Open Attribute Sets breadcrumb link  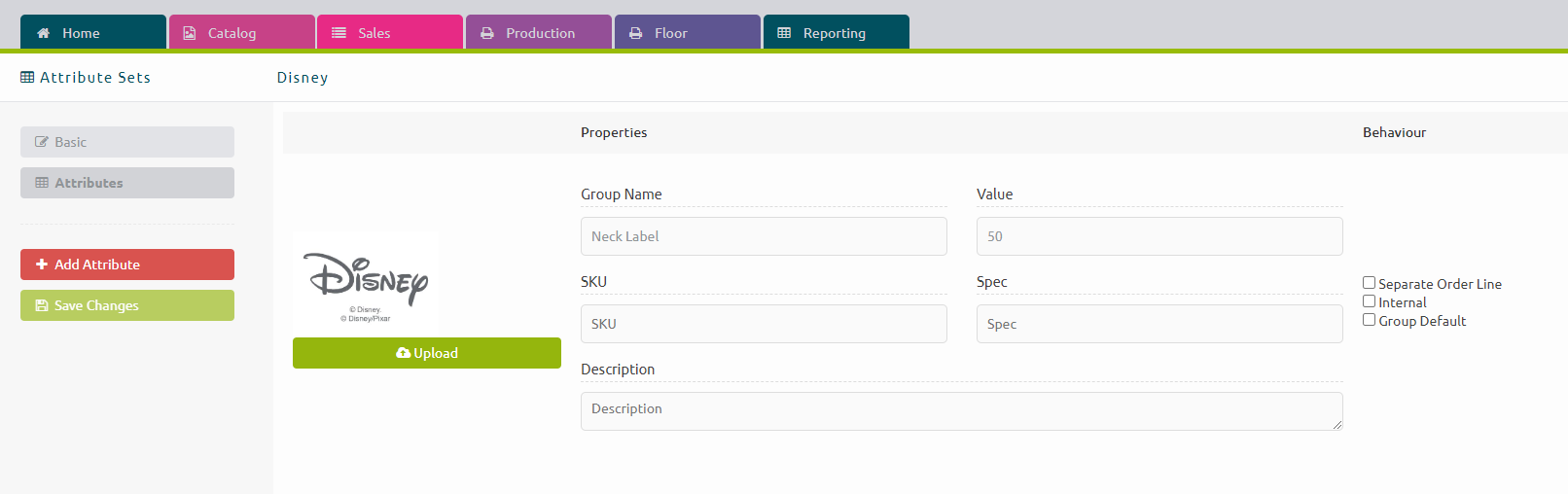coord(86,77)
